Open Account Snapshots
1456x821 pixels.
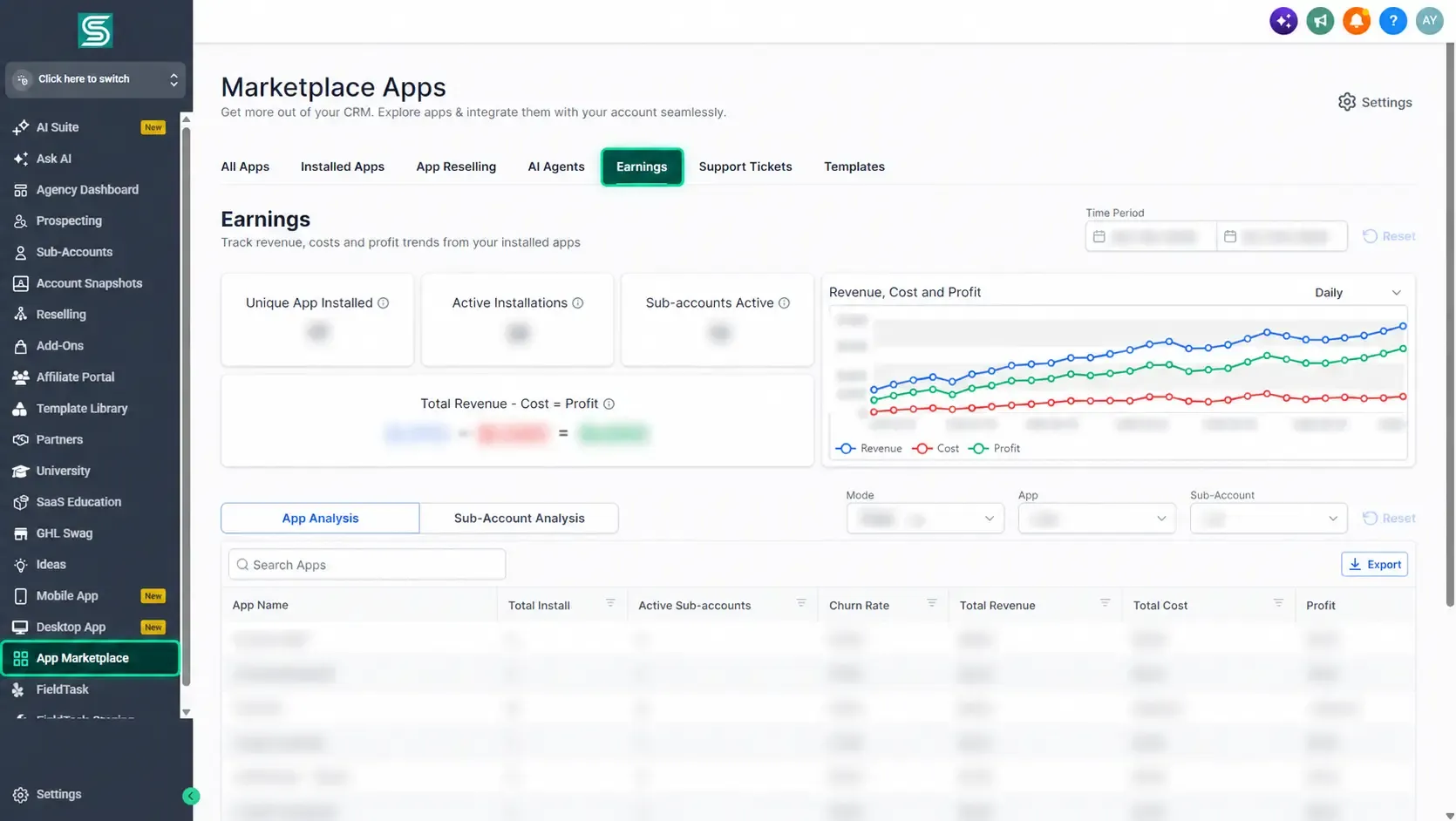(91, 283)
